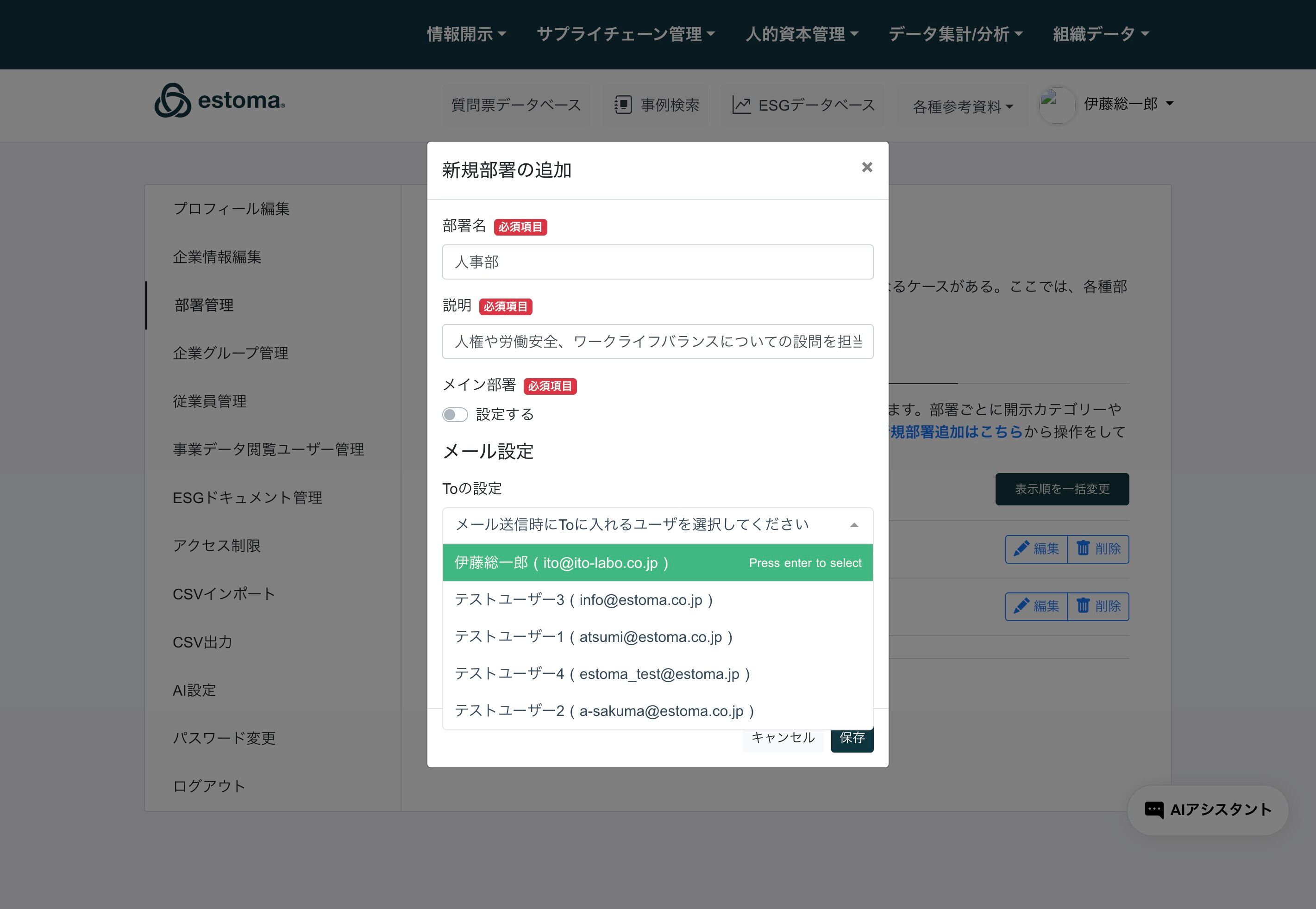Open the AIアシスタント chat bubble
Screen dimensions: 1316x909
pos(1207,810)
